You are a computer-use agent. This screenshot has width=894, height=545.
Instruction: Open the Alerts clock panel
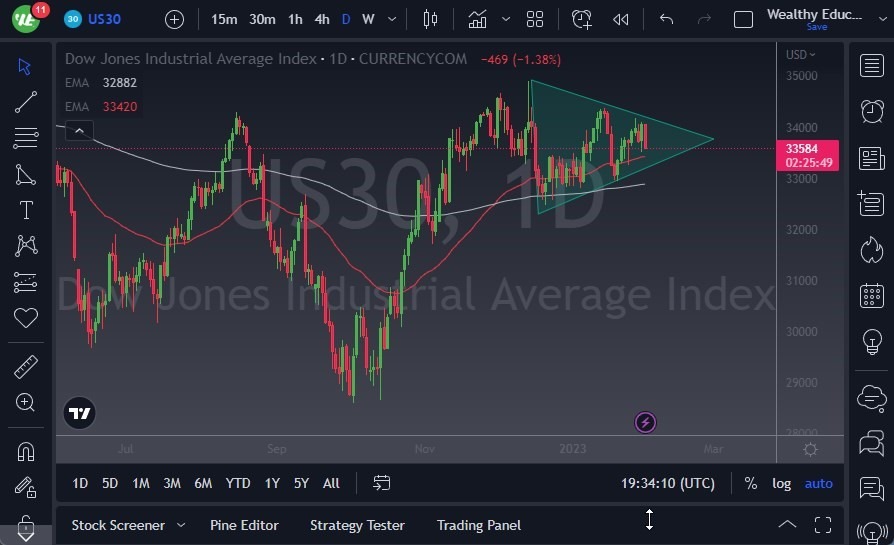(x=872, y=111)
